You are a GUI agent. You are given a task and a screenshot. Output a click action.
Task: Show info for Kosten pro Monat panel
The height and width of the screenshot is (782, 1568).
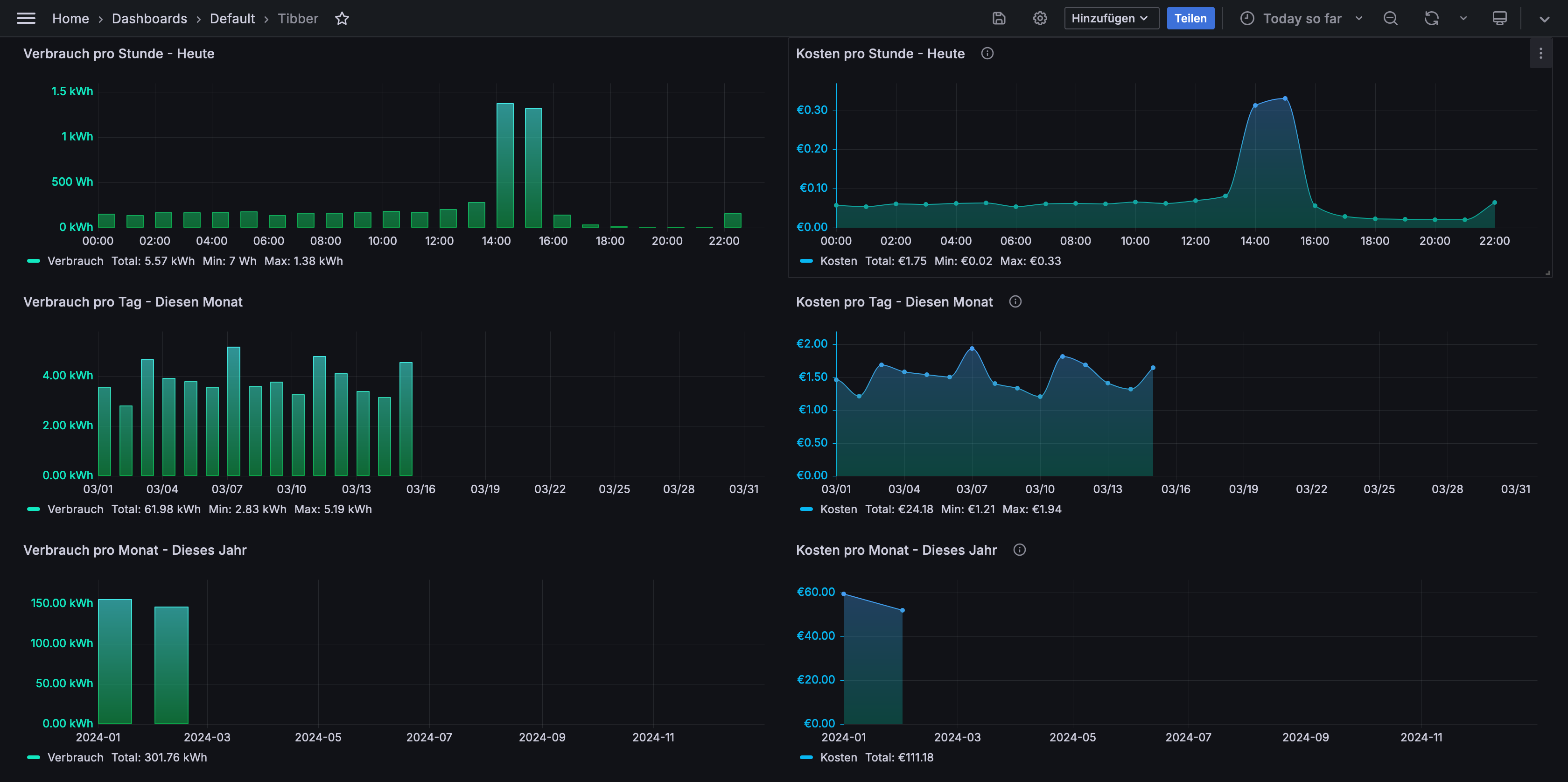click(x=1020, y=550)
